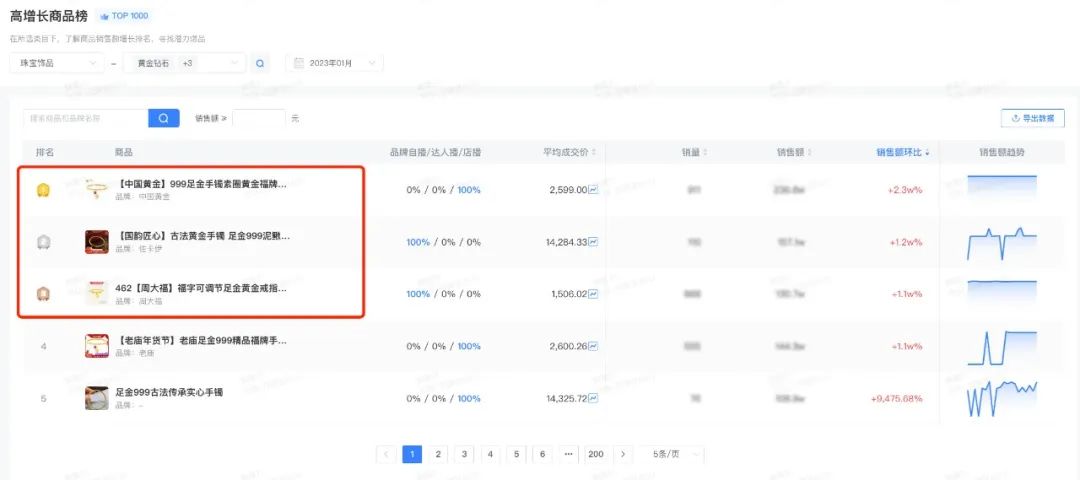Click the silver rank 2 medal icon
This screenshot has width=1080, height=480.
[43, 242]
